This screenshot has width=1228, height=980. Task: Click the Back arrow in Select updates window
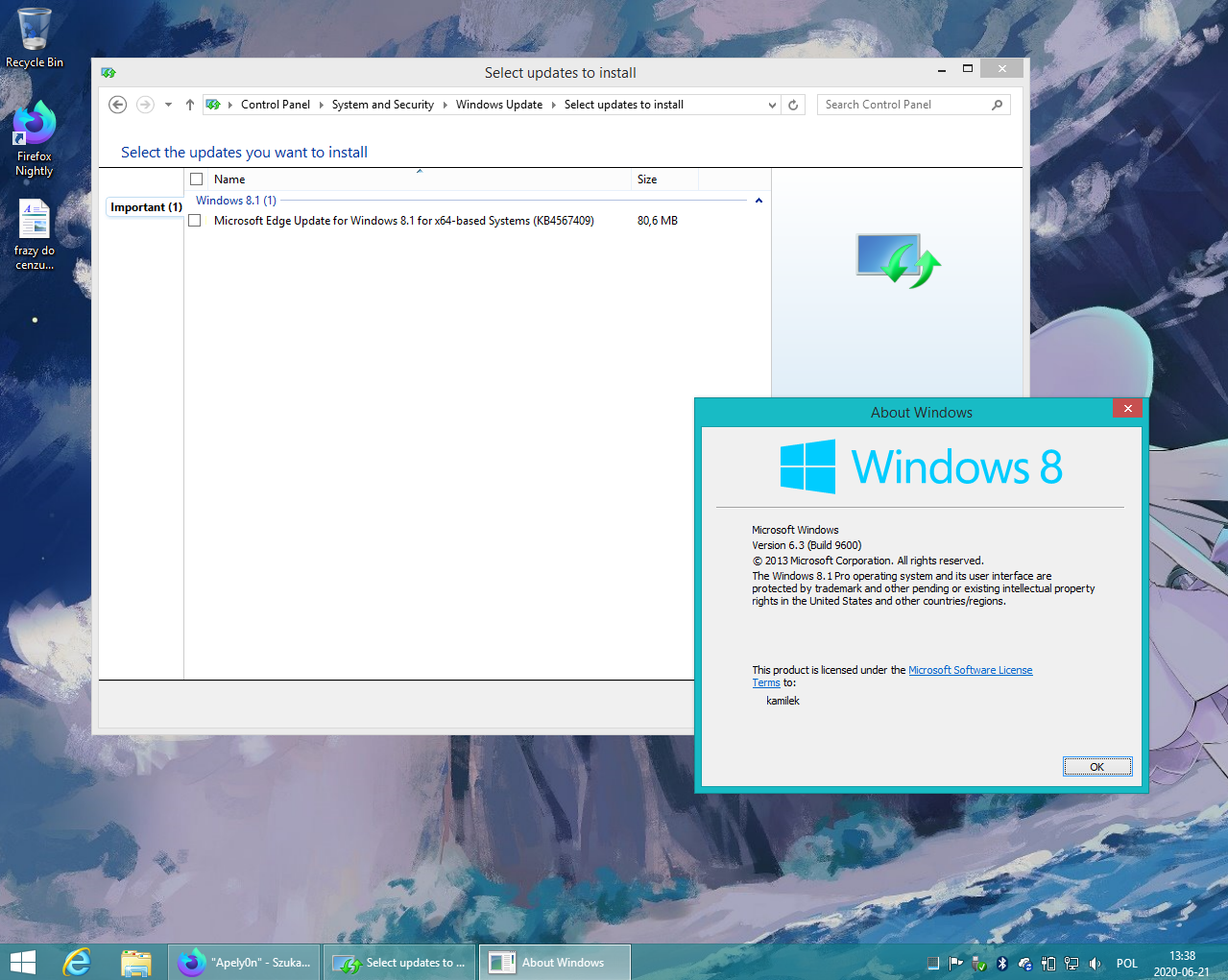[117, 105]
